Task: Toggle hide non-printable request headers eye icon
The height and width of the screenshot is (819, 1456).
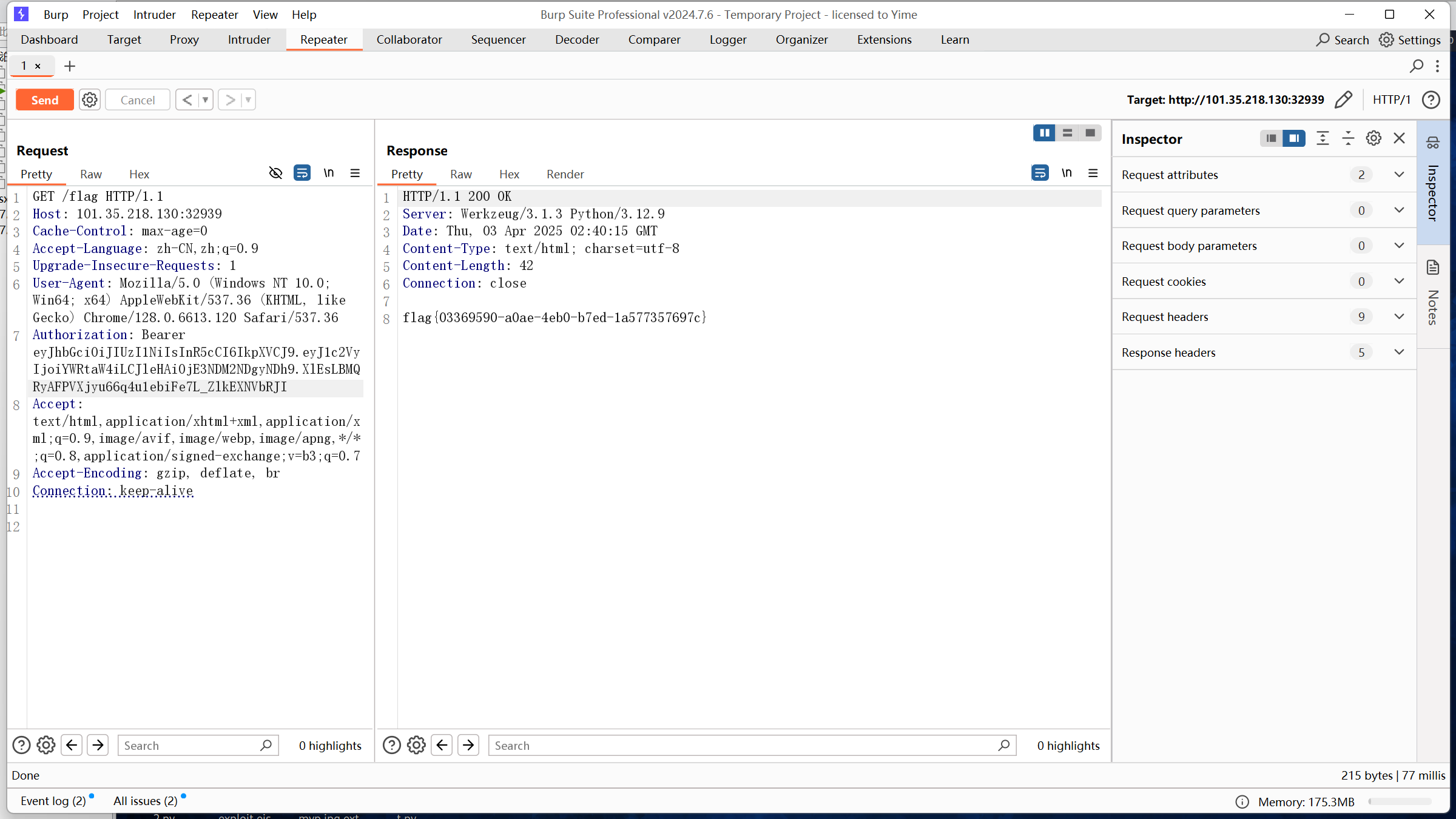Action: [x=275, y=174]
